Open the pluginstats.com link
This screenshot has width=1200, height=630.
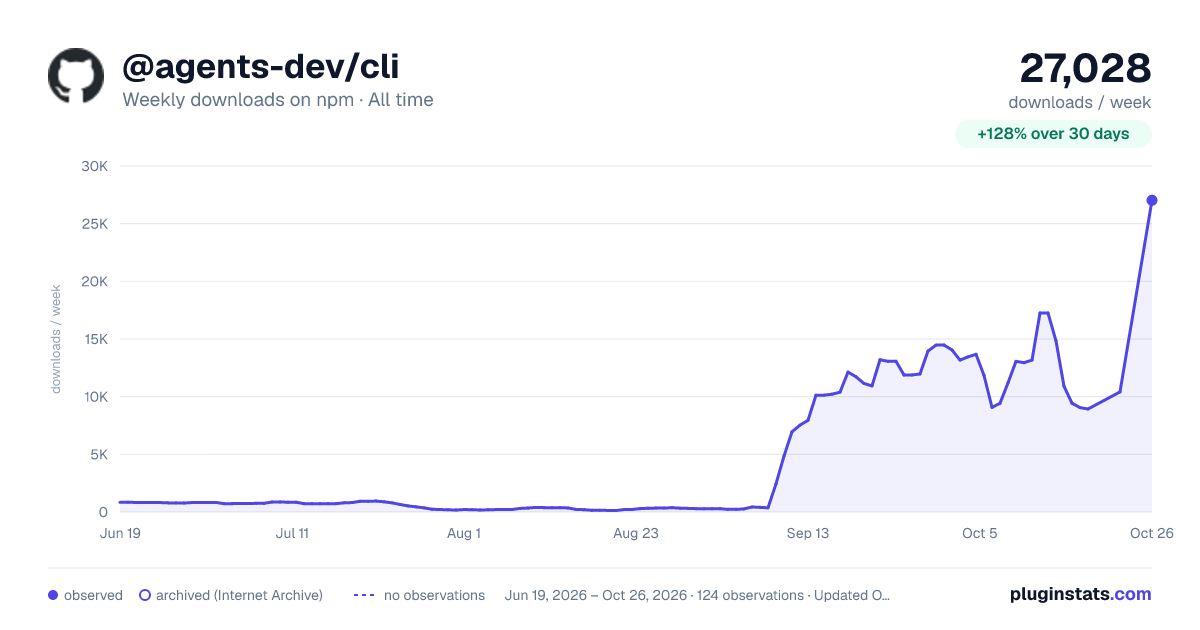point(1081,594)
